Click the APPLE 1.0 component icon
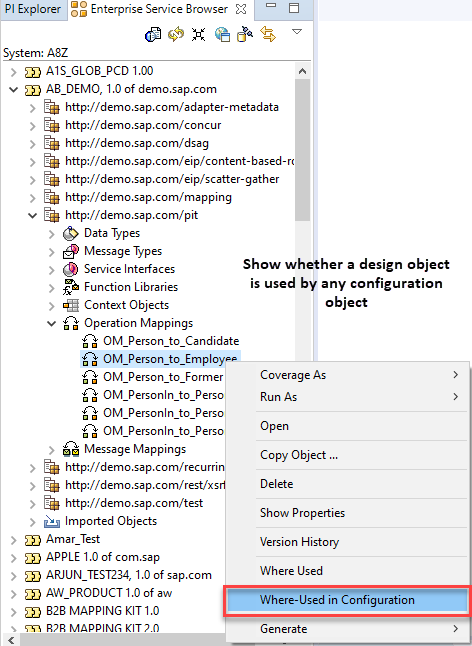 click(x=33, y=557)
